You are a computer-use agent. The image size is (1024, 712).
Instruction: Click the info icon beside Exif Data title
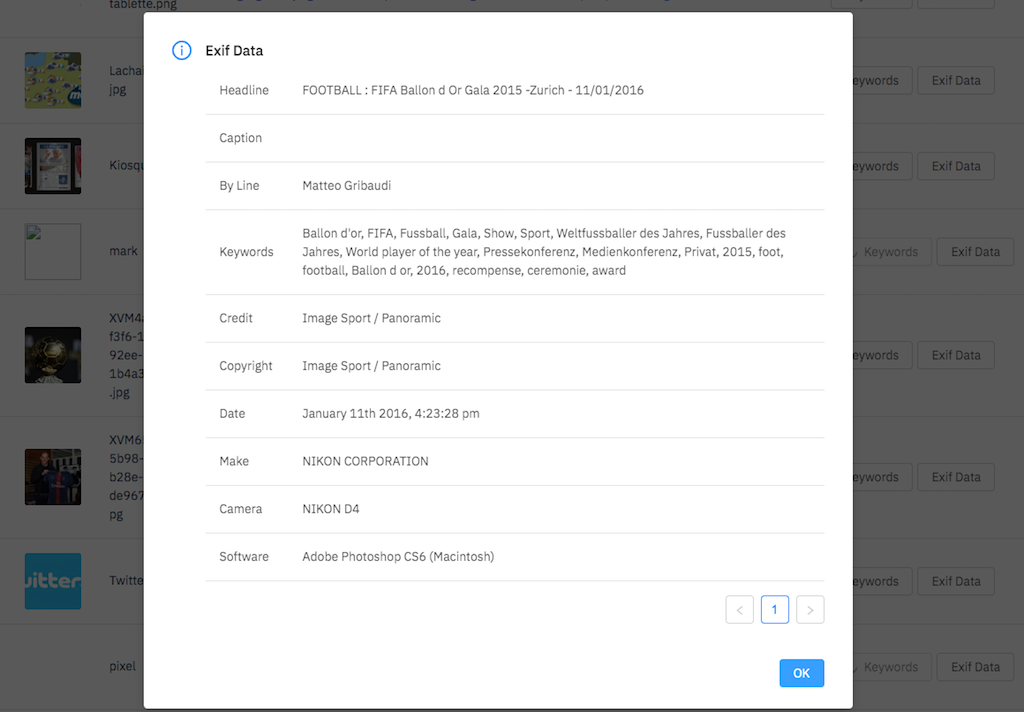(181, 50)
